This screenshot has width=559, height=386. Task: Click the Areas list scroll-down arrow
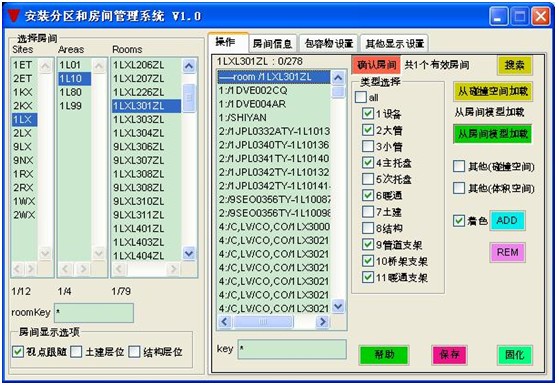coord(99,253)
